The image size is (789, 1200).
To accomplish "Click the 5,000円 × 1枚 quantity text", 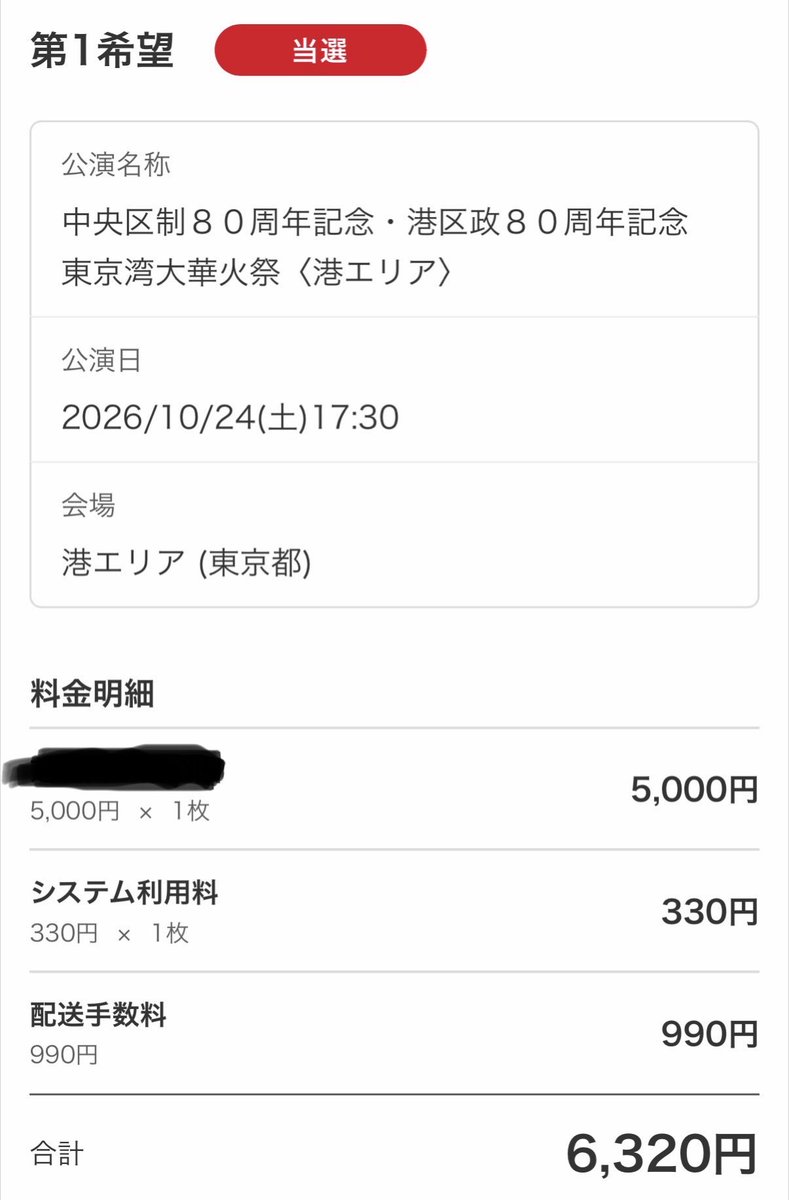I will click(x=120, y=811).
